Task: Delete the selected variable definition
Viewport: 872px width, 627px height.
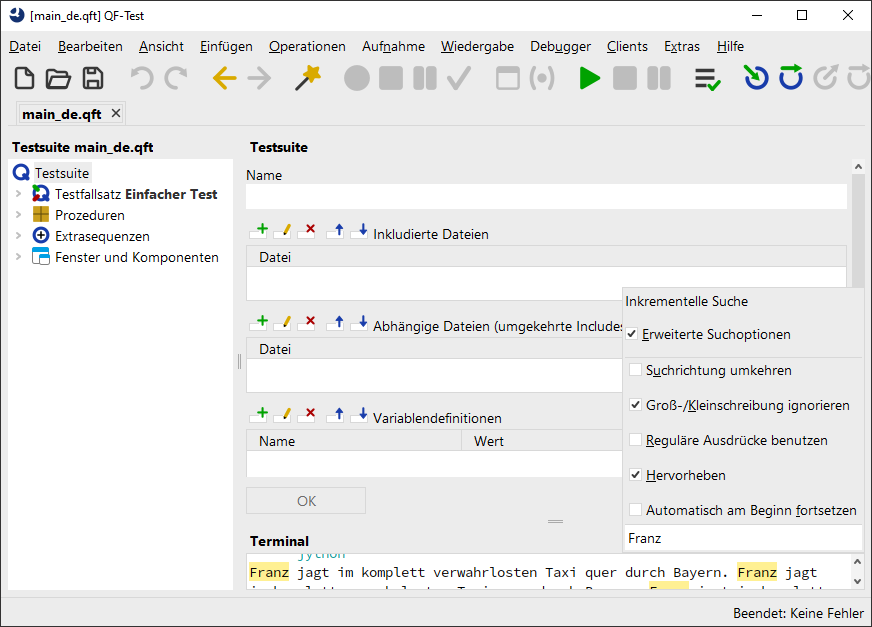Action: point(307,414)
